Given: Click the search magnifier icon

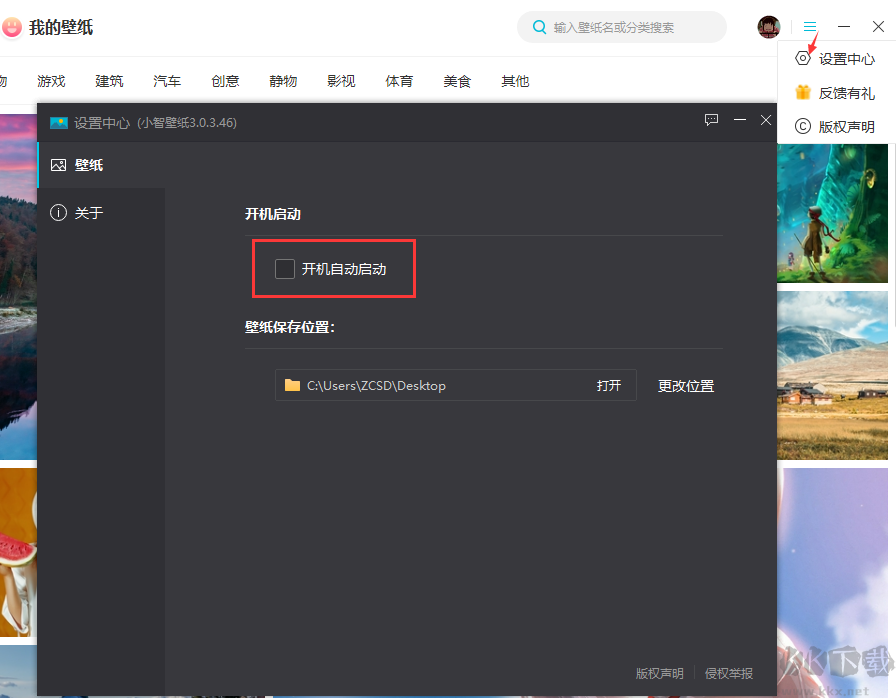Looking at the screenshot, I should point(540,27).
